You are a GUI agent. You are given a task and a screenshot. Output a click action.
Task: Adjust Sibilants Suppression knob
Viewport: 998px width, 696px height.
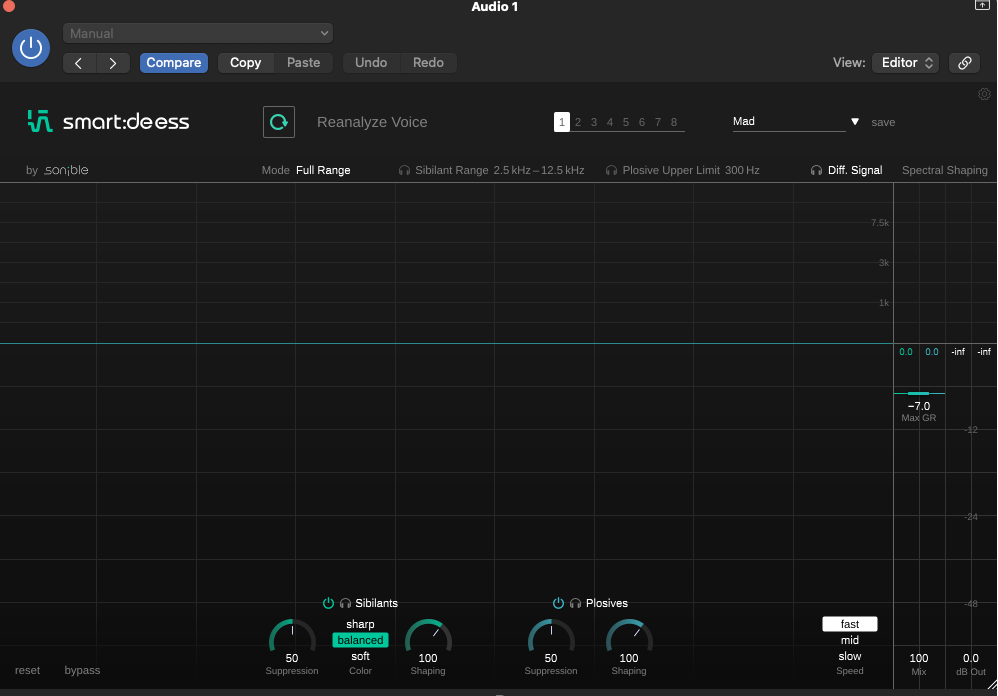point(292,636)
